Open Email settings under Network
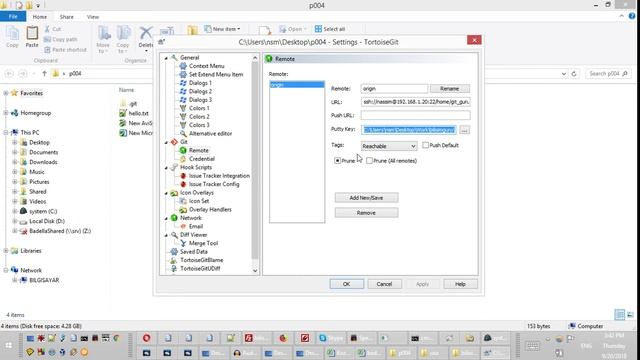Viewport: 640px width, 360px height. tap(196, 226)
